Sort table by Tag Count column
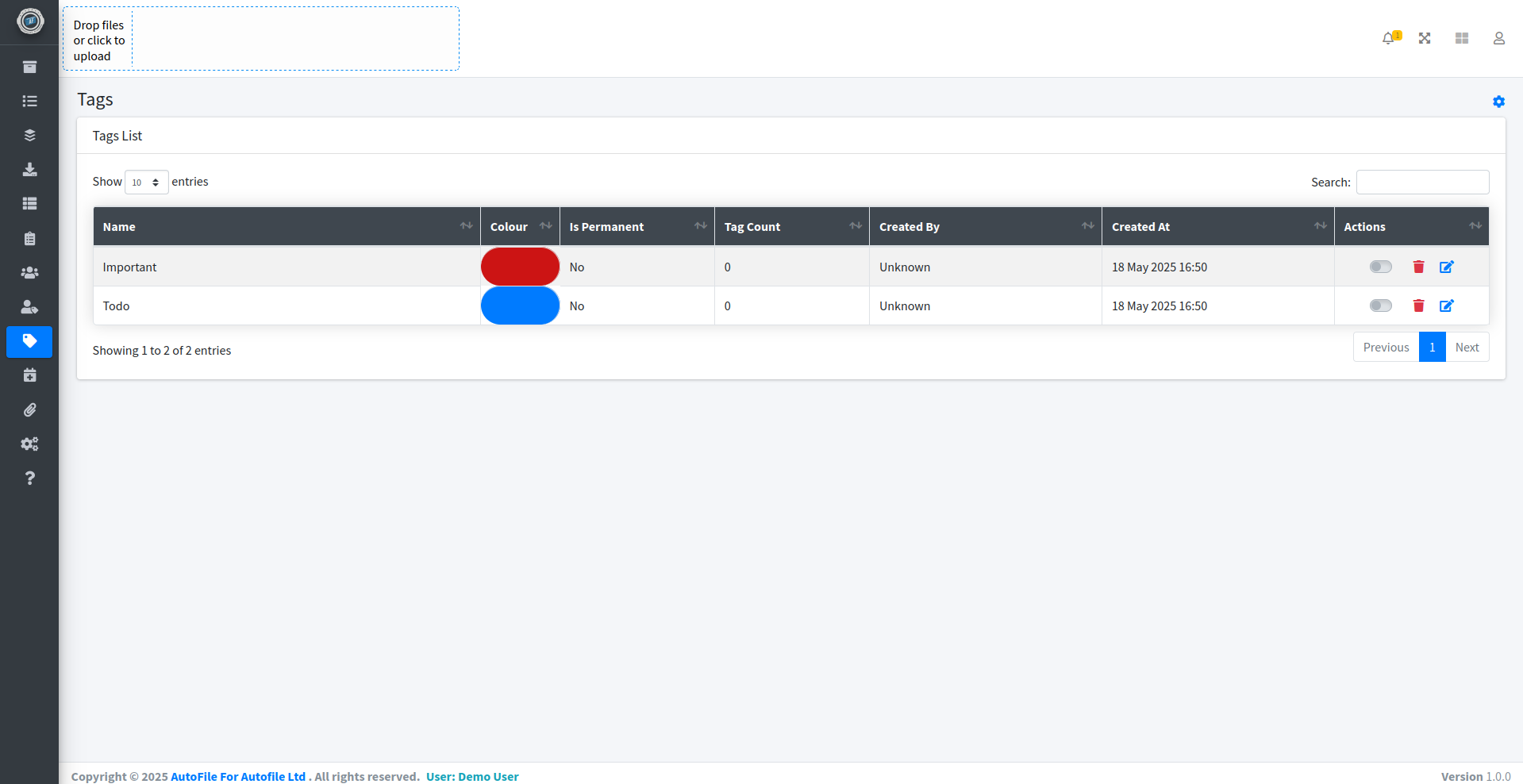Image resolution: width=1523 pixels, height=784 pixels. [791, 227]
